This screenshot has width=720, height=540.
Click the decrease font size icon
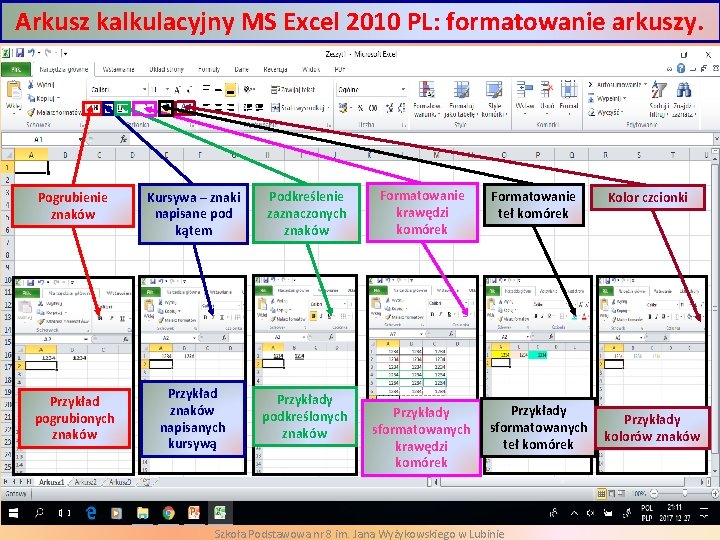tap(189, 89)
